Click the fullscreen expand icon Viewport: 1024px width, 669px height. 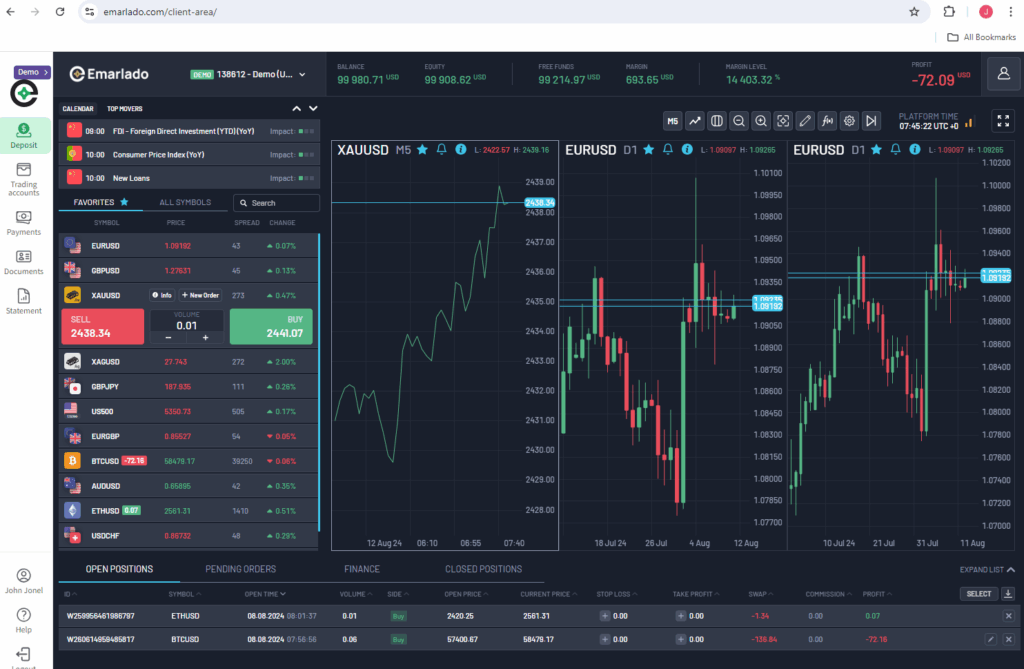click(x=1003, y=121)
